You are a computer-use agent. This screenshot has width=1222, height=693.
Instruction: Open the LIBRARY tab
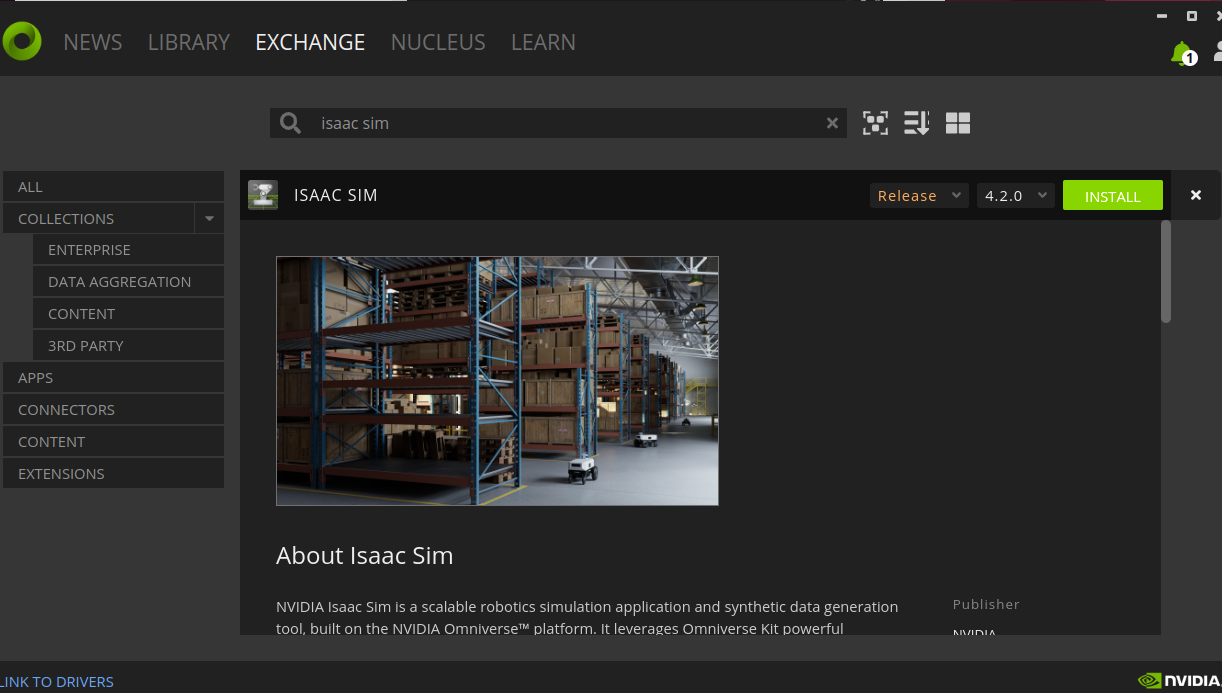pyautogui.click(x=189, y=42)
